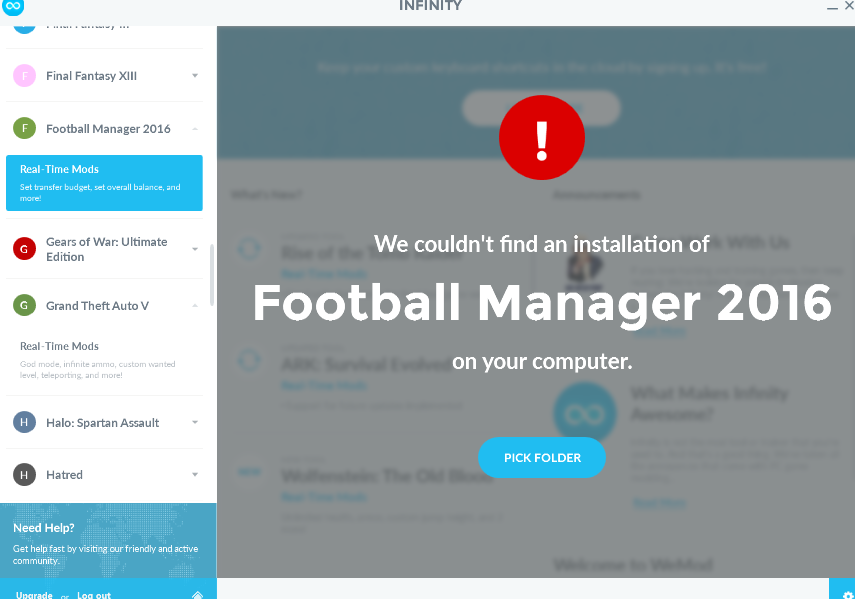The width and height of the screenshot is (855, 599).
Task: Collapse the Football Manager 2016 entry
Action: tap(195, 129)
